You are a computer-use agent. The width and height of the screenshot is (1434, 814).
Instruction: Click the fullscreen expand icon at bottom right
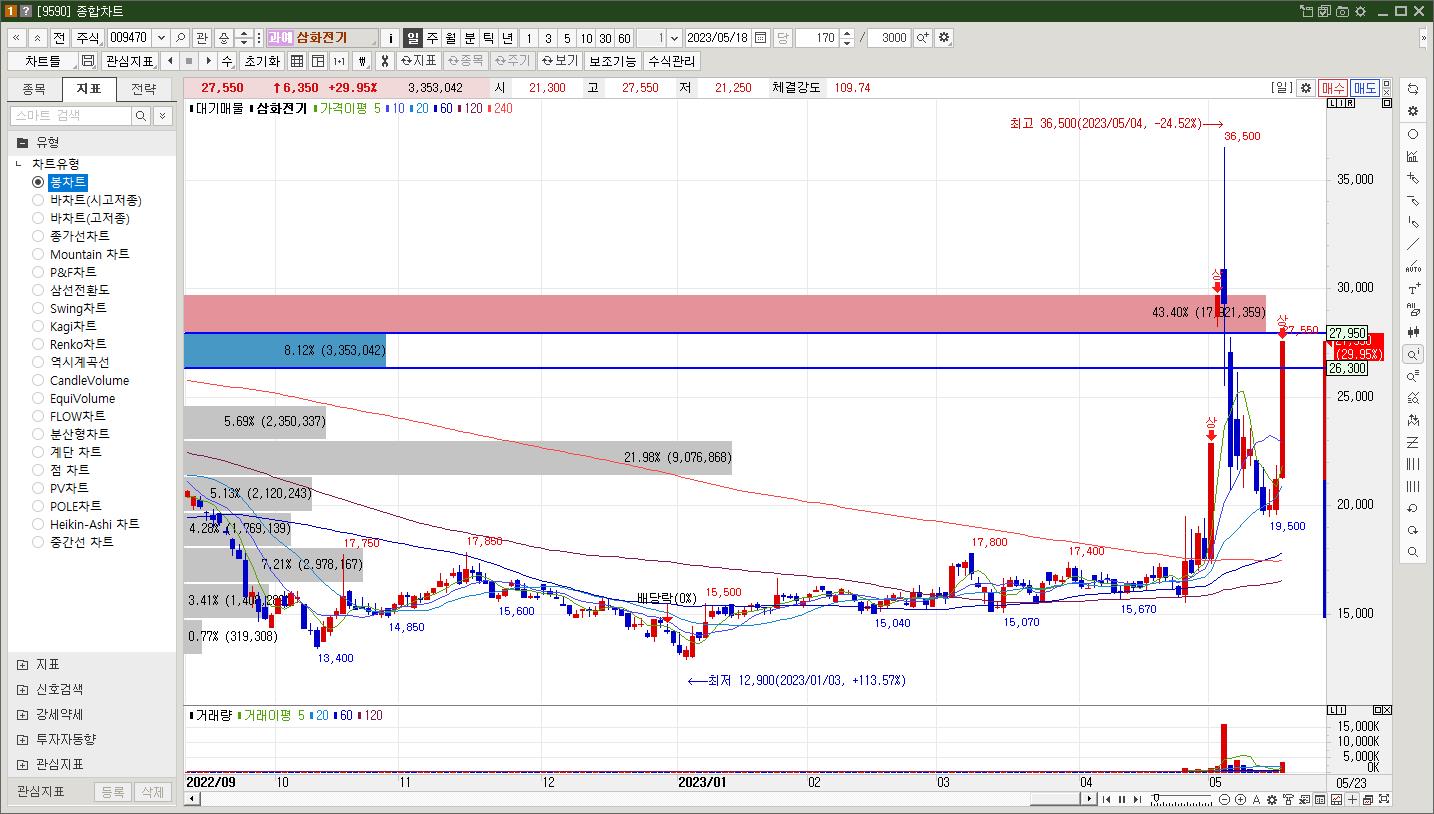click(1384, 799)
